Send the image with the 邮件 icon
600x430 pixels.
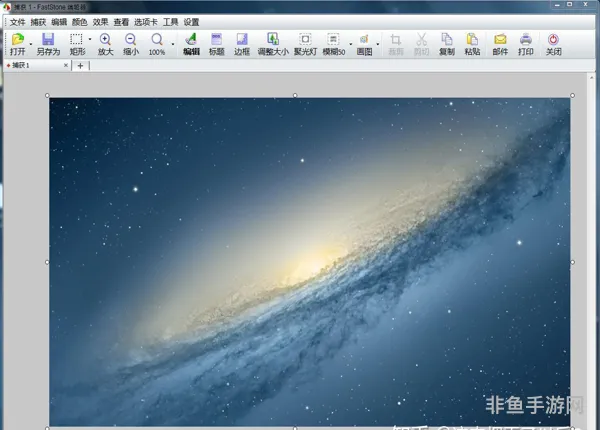coord(500,44)
